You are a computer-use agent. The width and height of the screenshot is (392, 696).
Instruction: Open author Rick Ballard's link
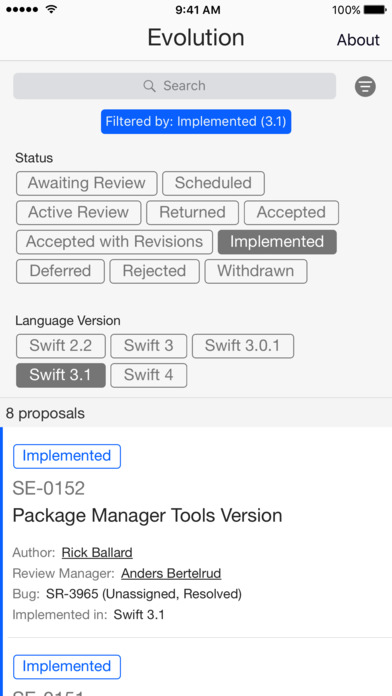(x=97, y=553)
